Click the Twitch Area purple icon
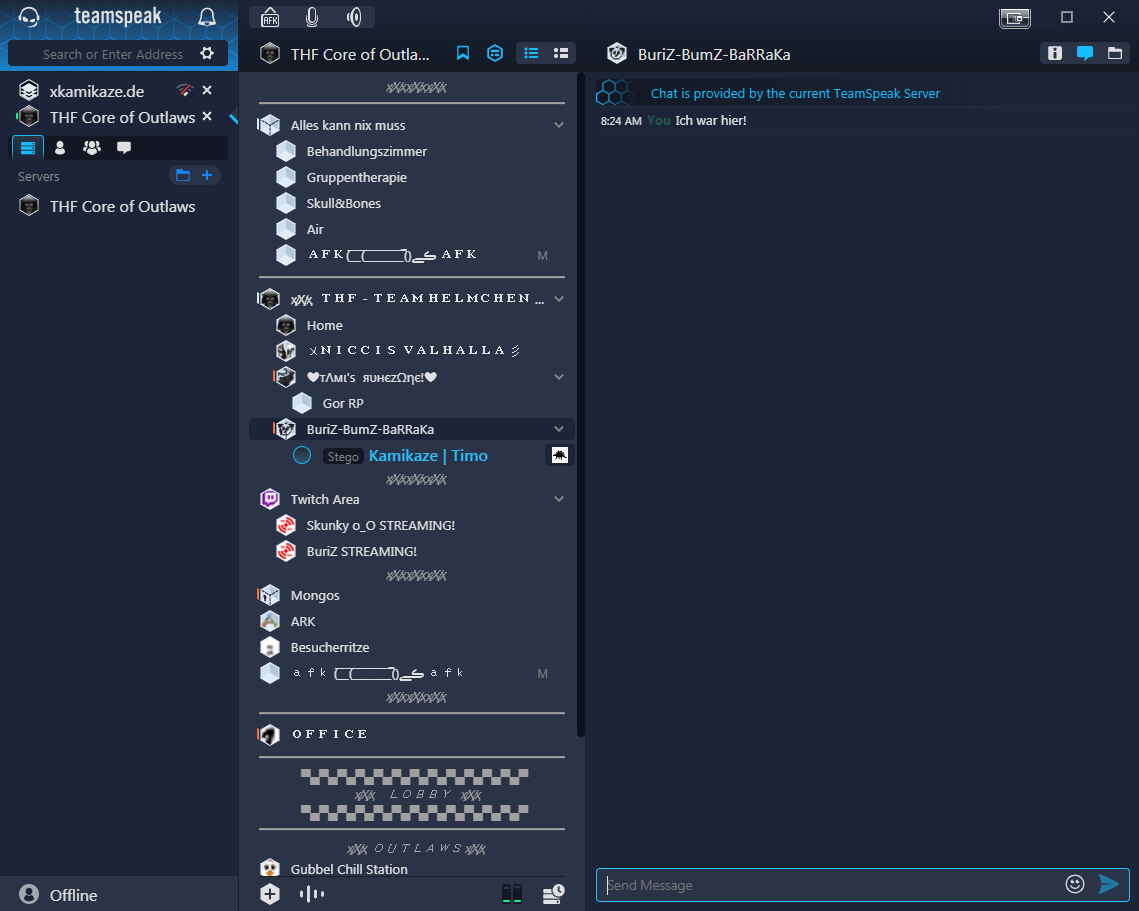This screenshot has height=911, width=1139. 270,499
